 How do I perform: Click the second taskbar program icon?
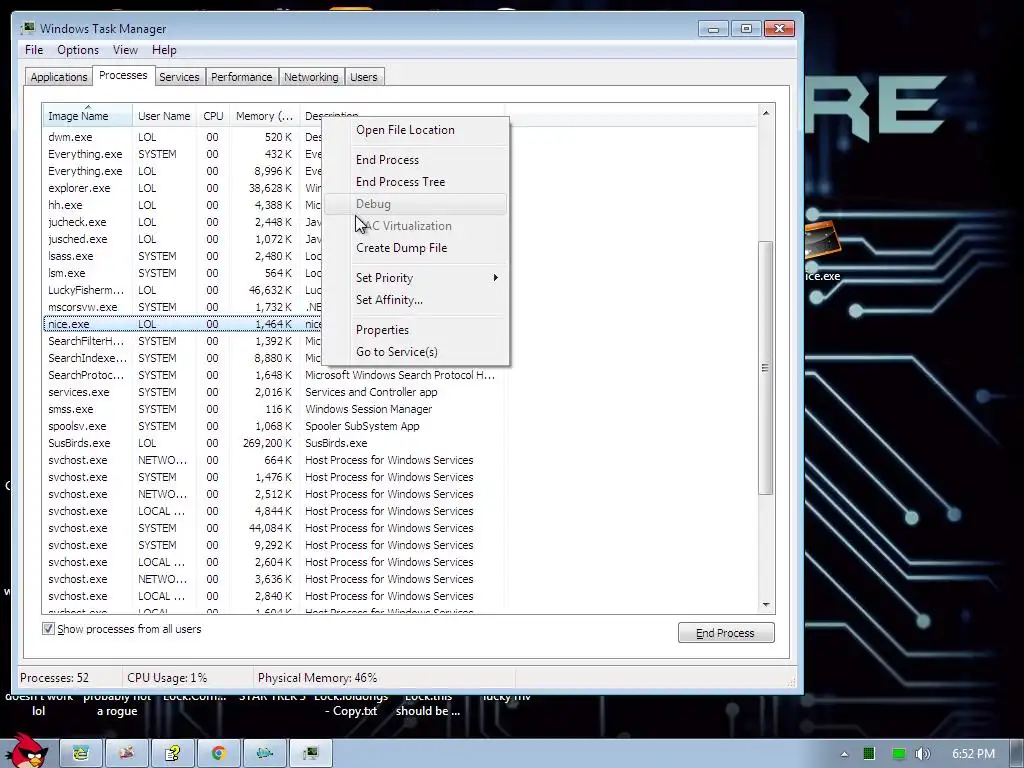[127, 753]
